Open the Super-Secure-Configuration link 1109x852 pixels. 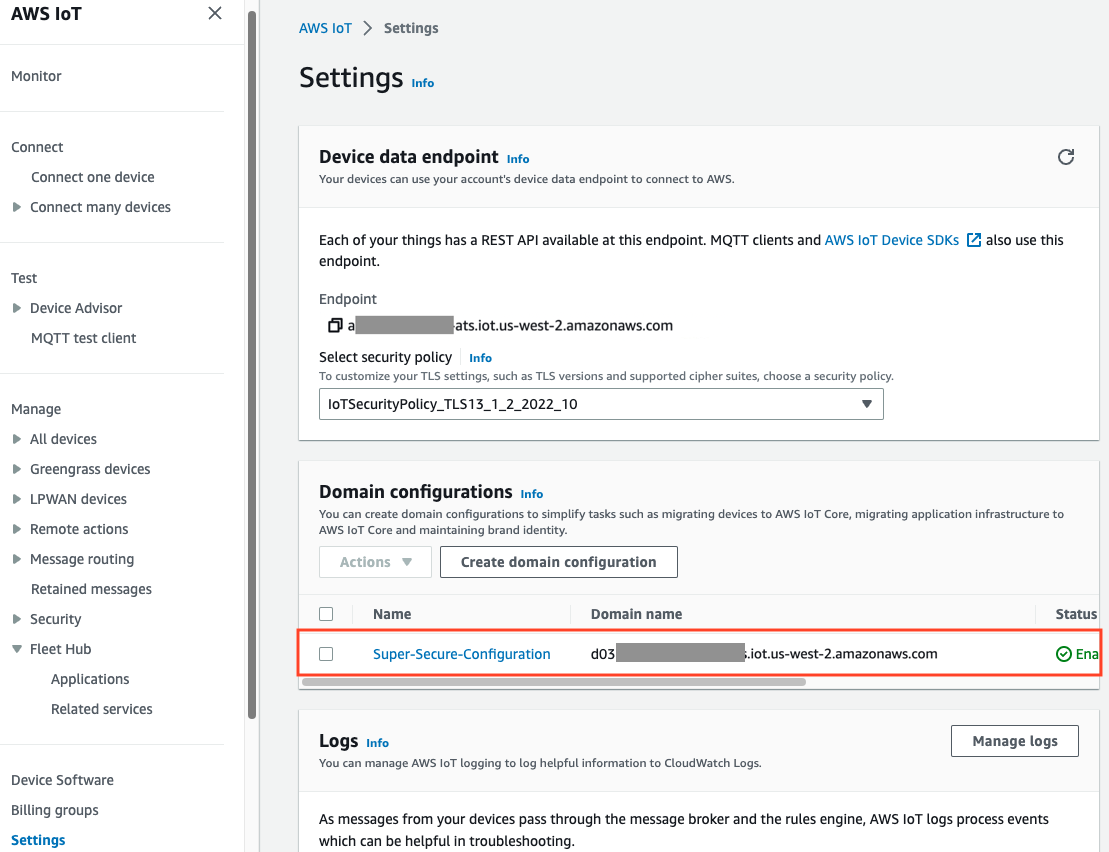coord(462,654)
